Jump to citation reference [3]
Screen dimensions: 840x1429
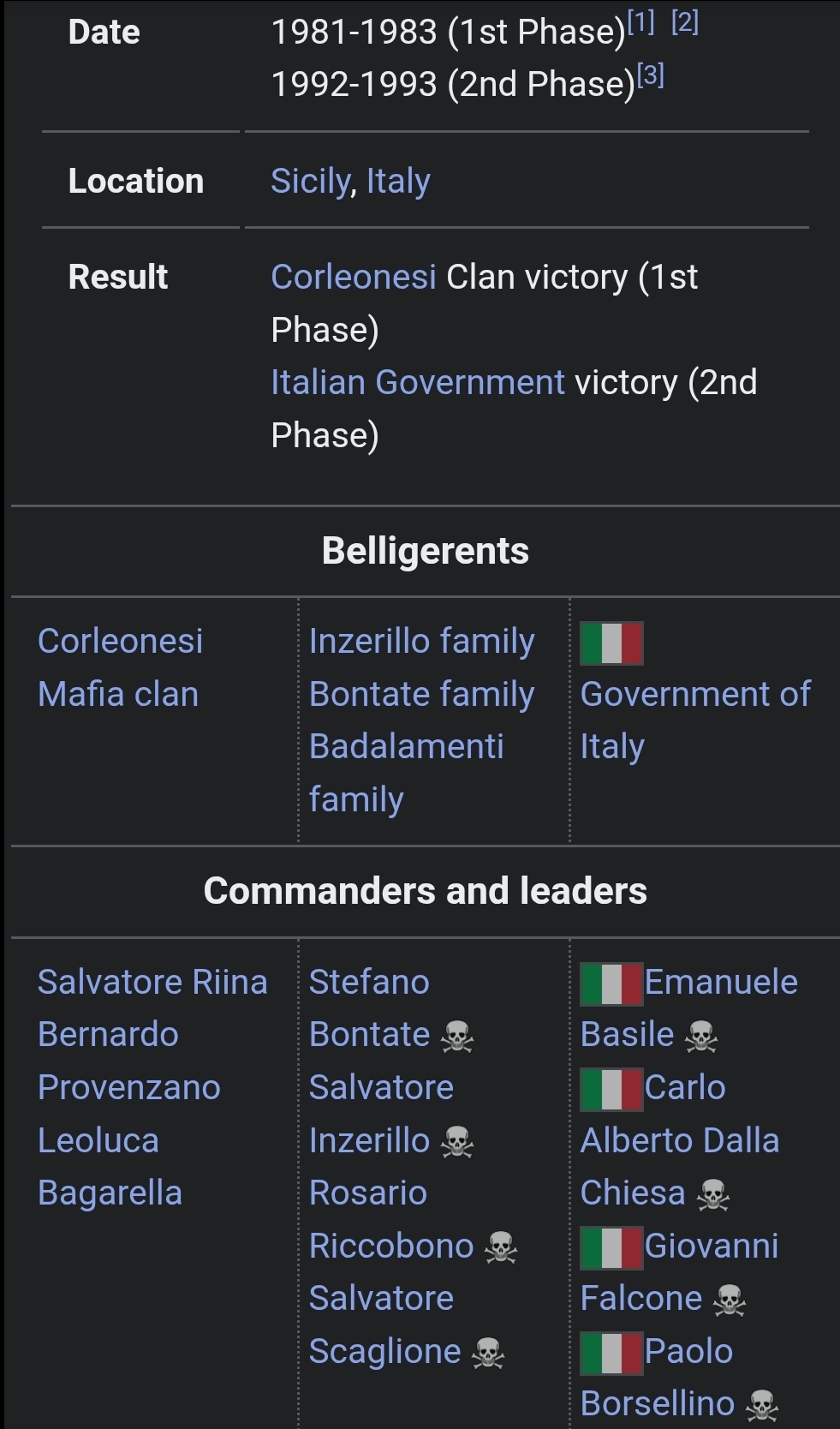[x=651, y=76]
